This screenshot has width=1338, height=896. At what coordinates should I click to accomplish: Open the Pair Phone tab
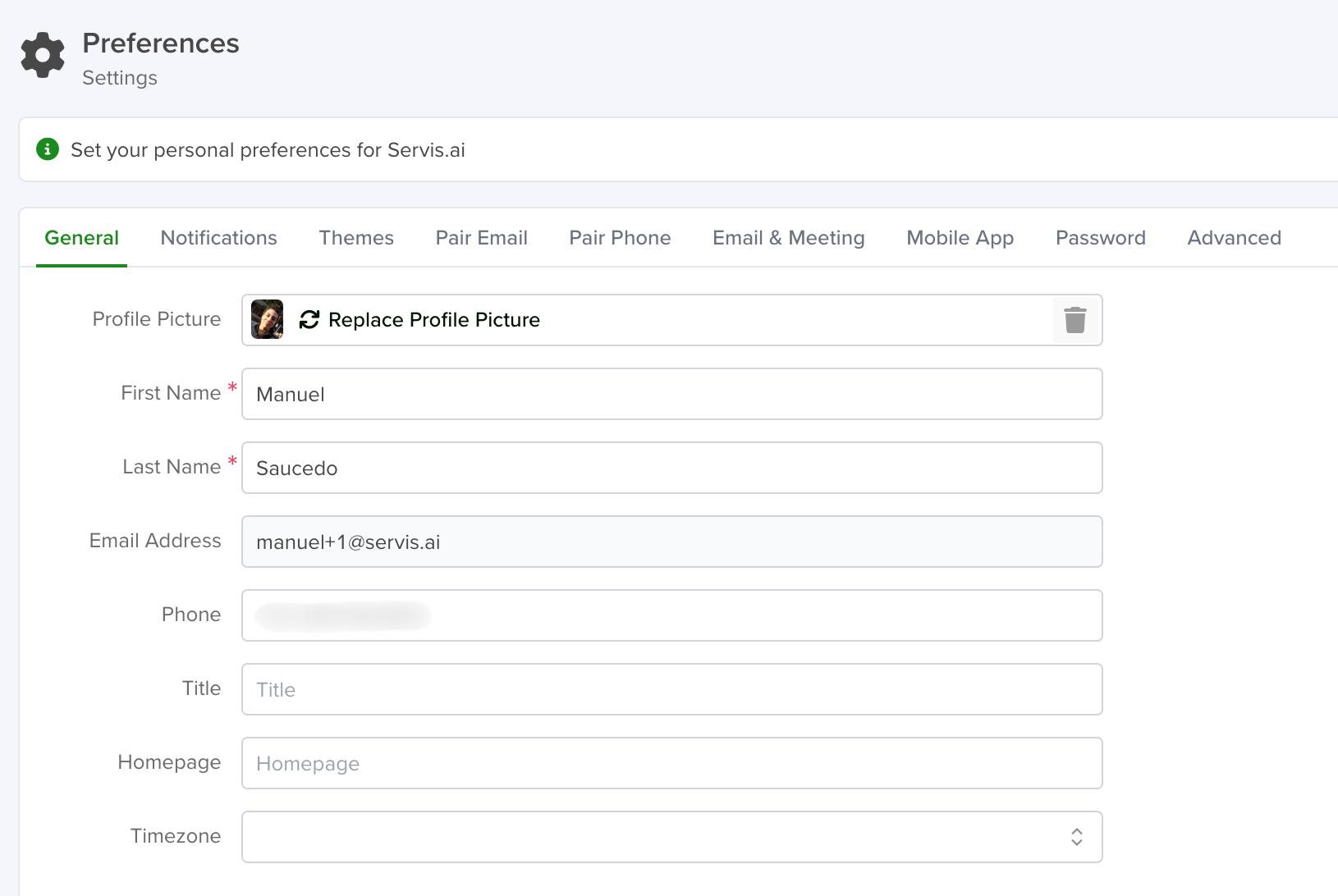click(x=620, y=238)
